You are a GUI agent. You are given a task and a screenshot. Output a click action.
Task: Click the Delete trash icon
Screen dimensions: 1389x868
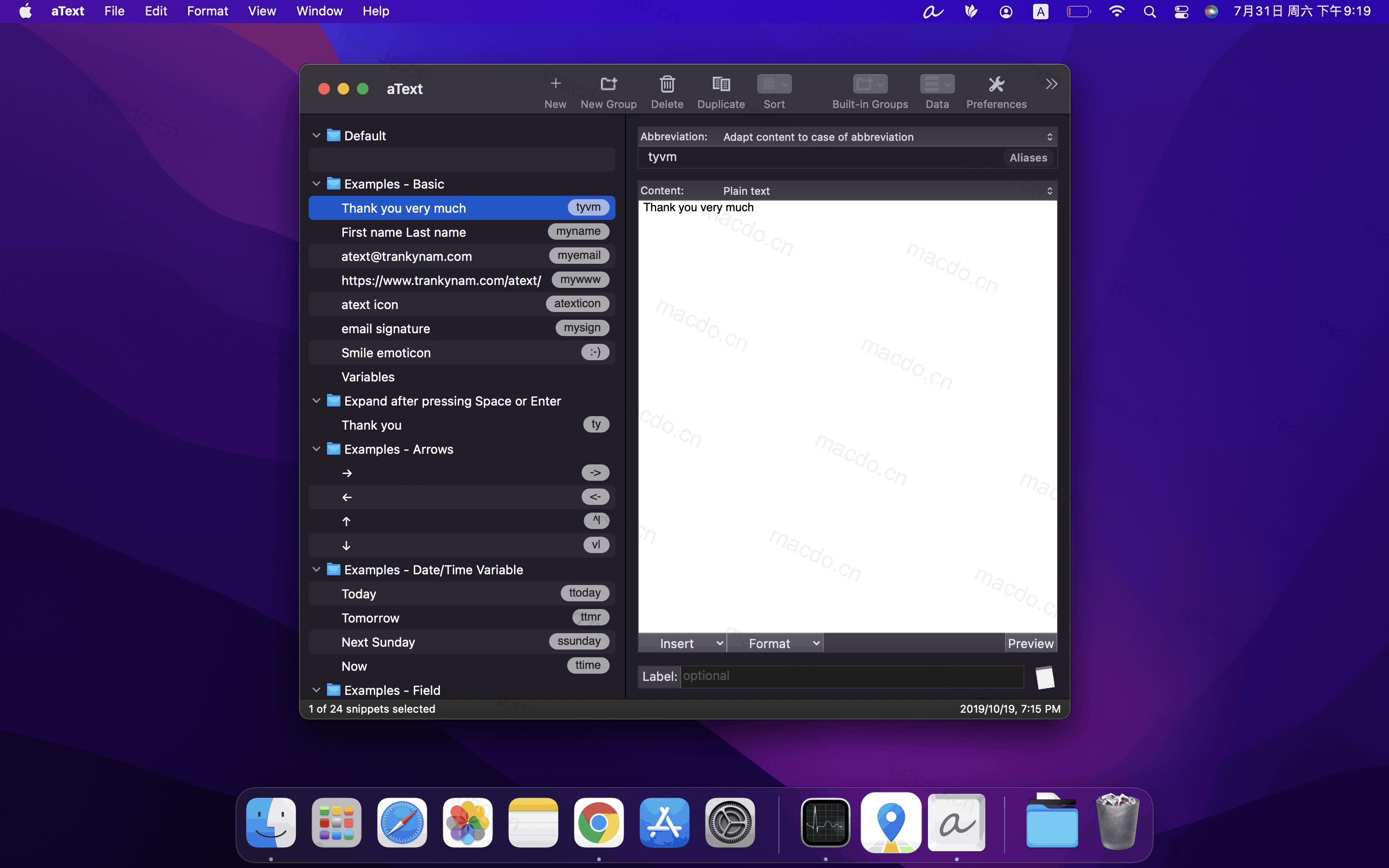coord(667,84)
